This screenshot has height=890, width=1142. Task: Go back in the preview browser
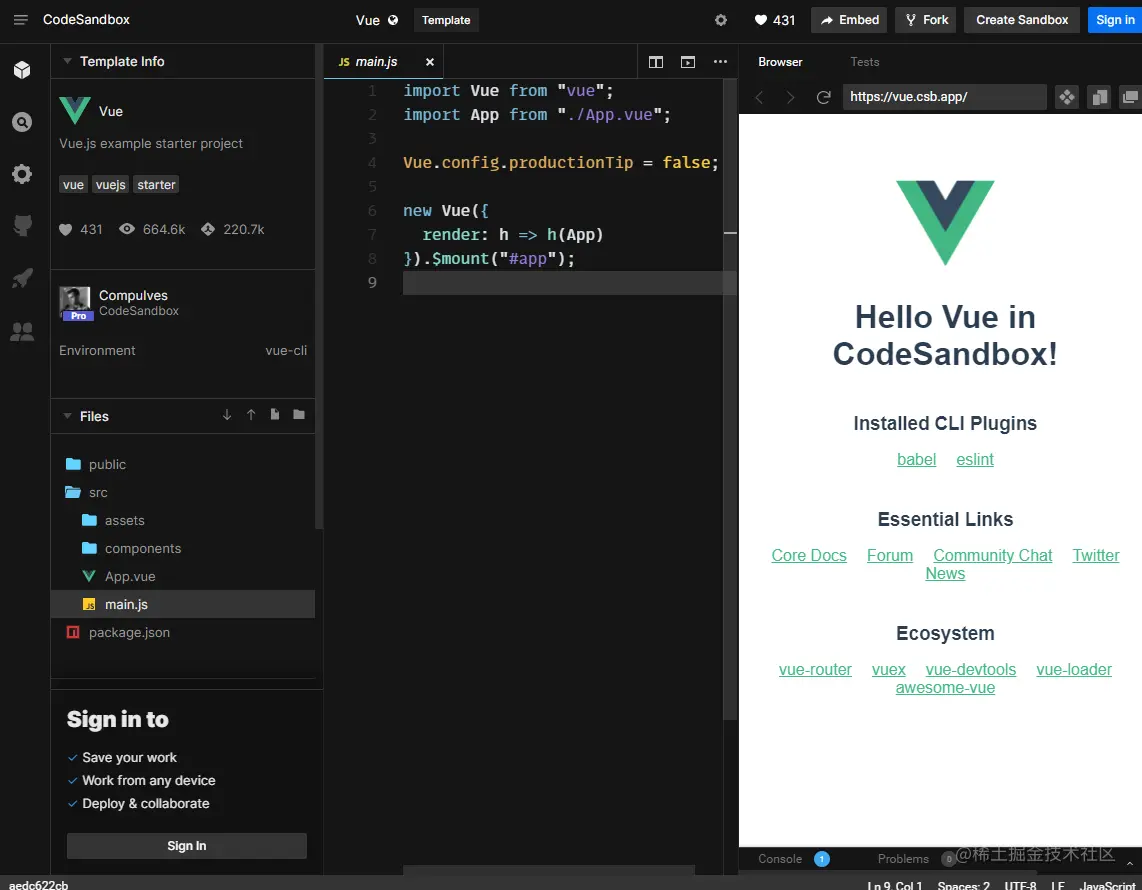coord(759,97)
